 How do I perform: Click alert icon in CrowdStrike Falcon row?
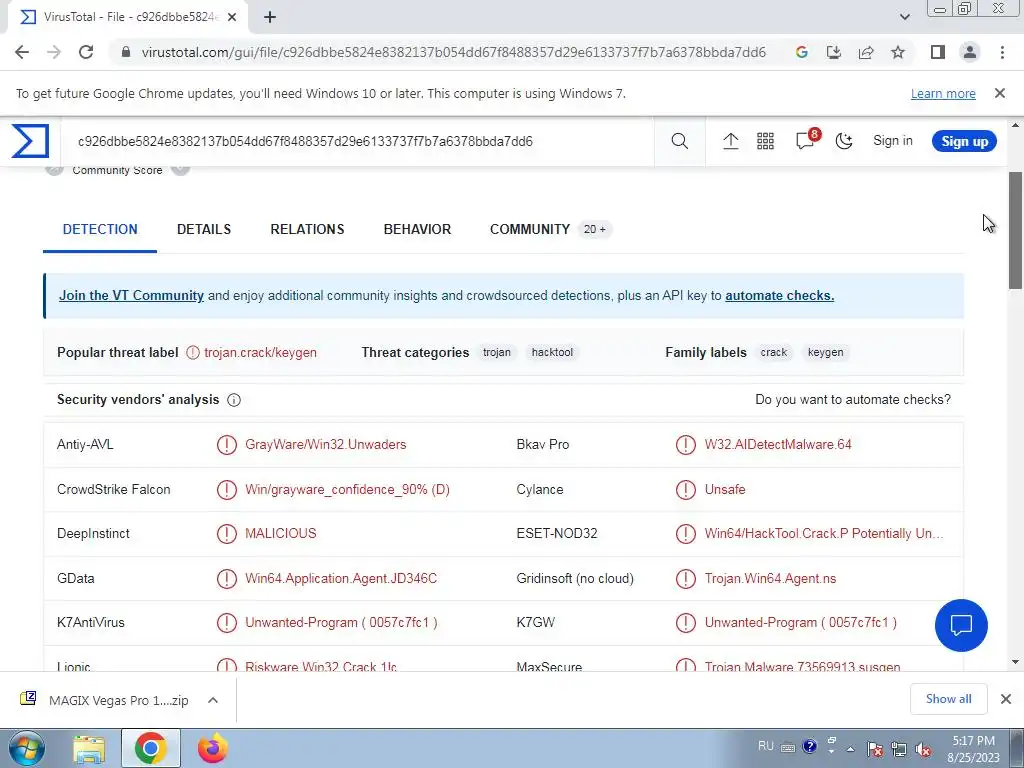pos(227,490)
